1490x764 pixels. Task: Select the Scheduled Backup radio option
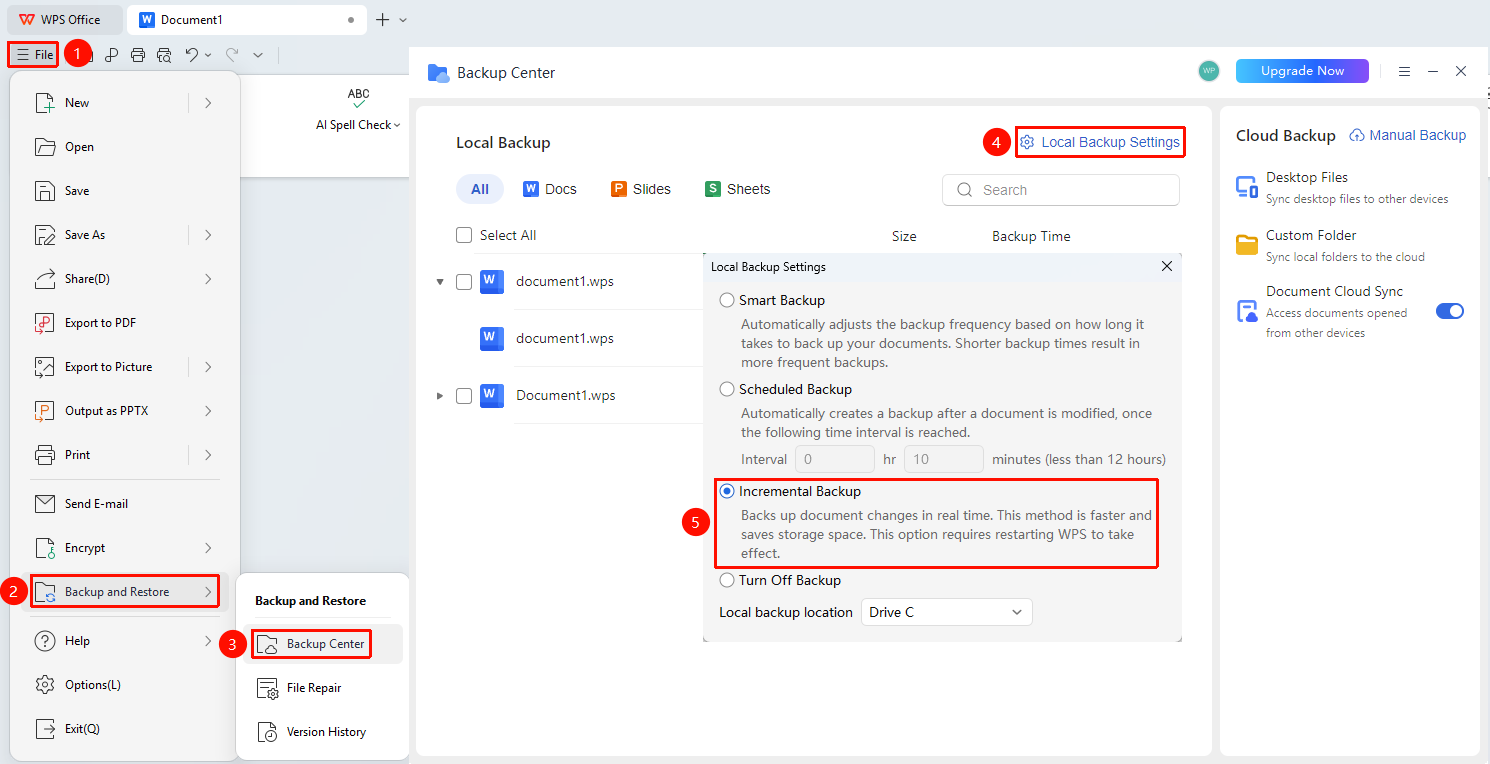pos(727,389)
